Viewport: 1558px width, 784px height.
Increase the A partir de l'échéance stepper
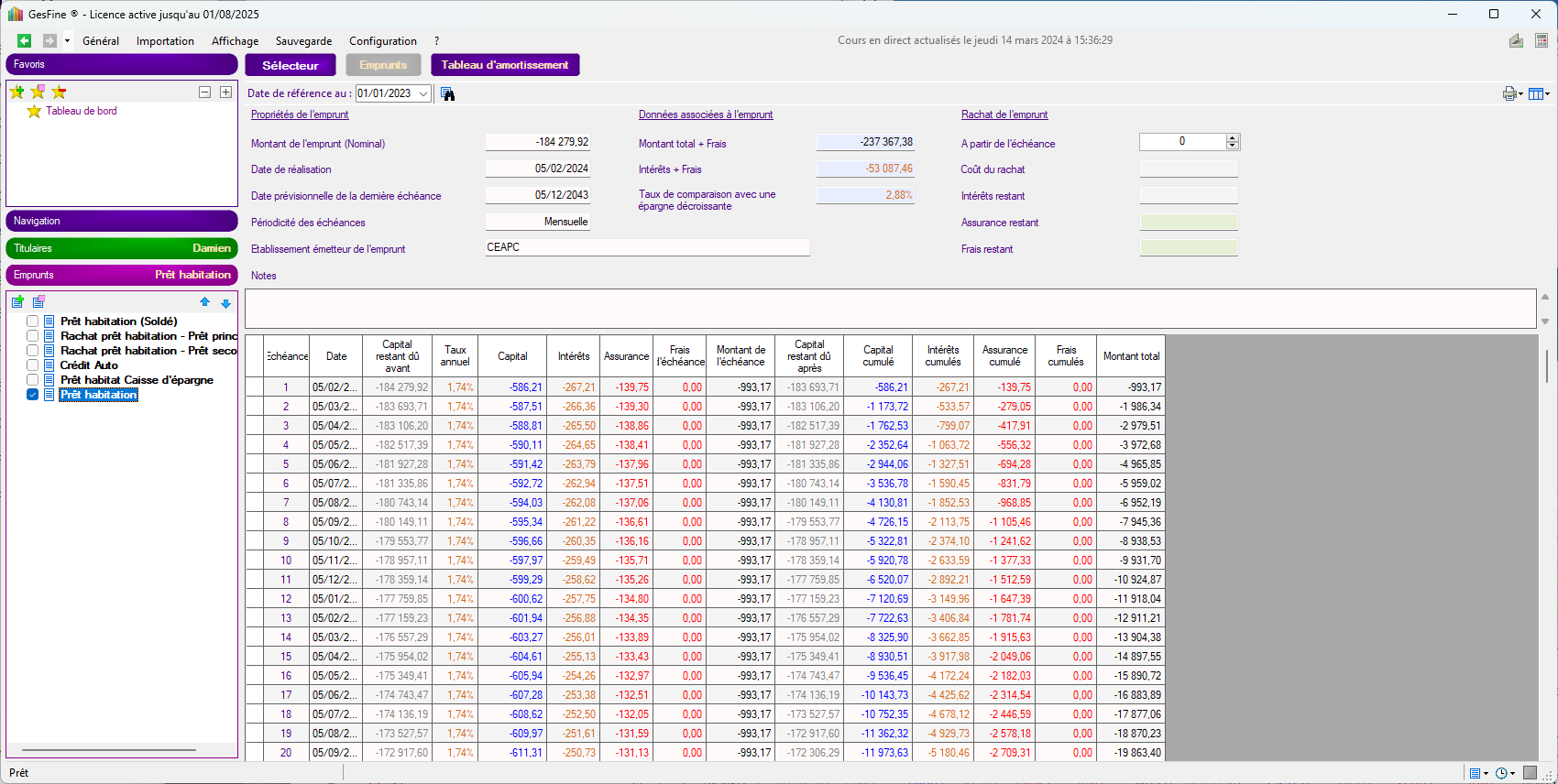pos(1233,138)
